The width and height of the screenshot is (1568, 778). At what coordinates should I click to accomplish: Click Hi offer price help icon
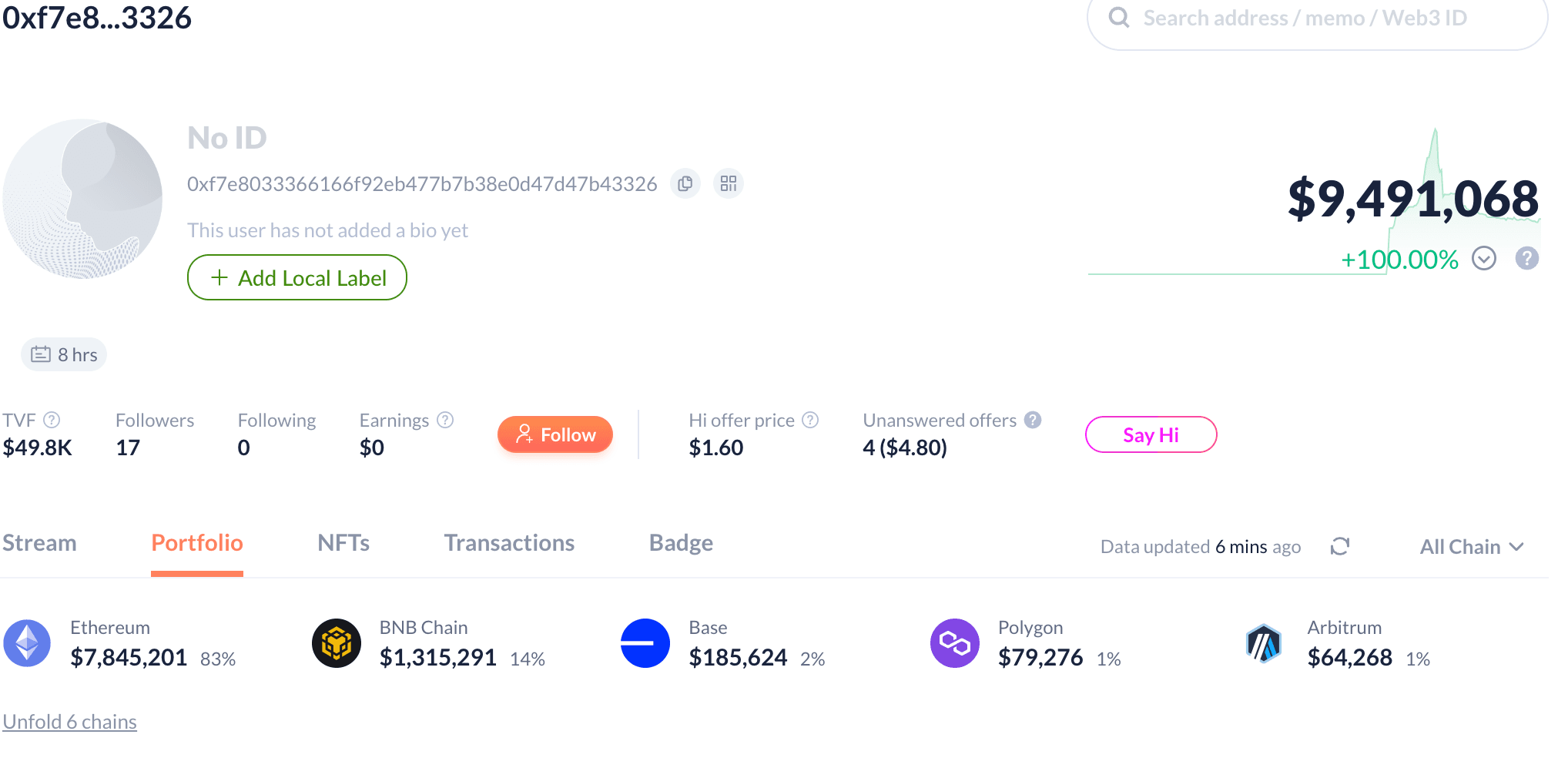[810, 420]
